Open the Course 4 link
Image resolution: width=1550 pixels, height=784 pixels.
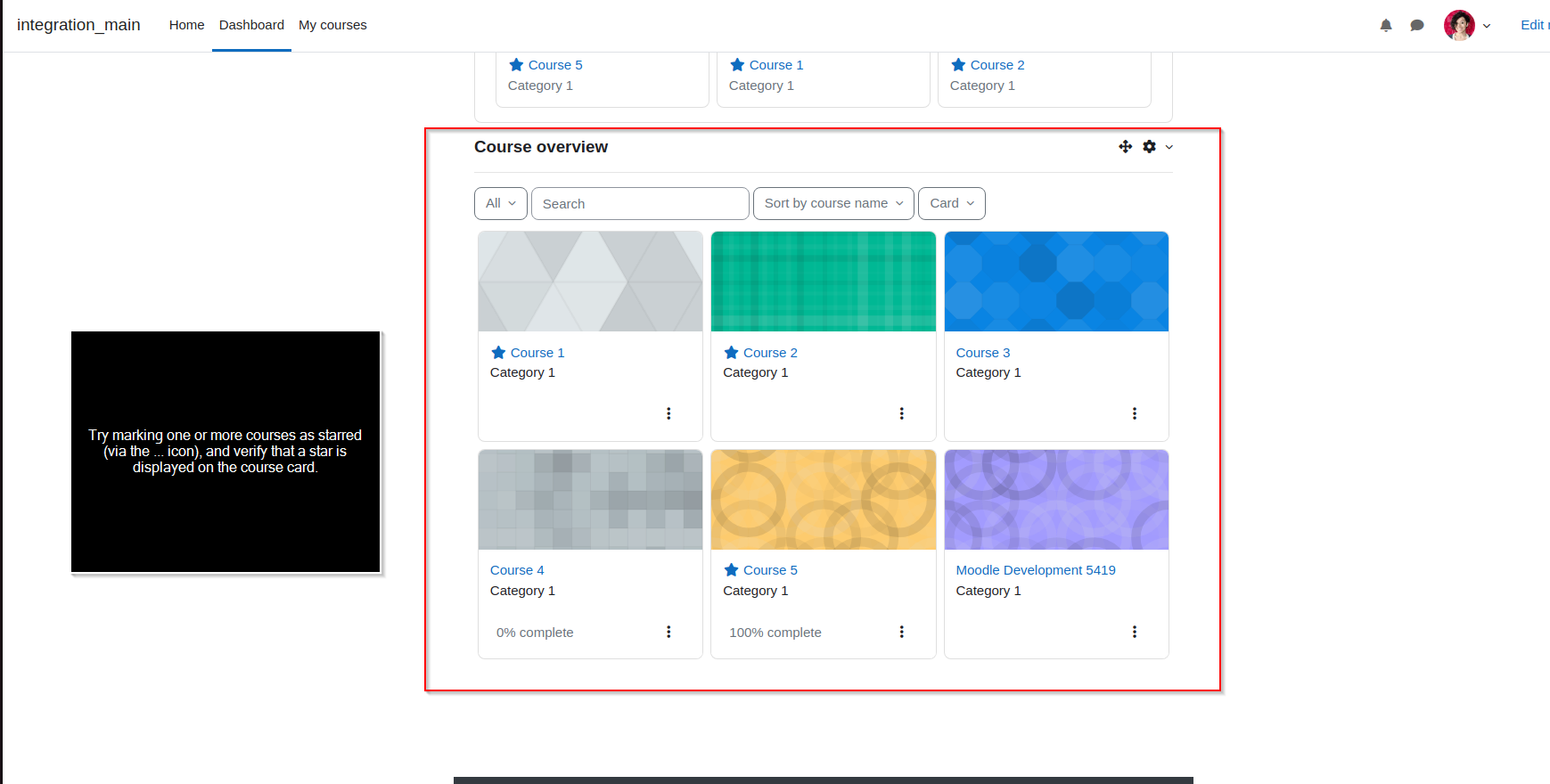tap(517, 570)
